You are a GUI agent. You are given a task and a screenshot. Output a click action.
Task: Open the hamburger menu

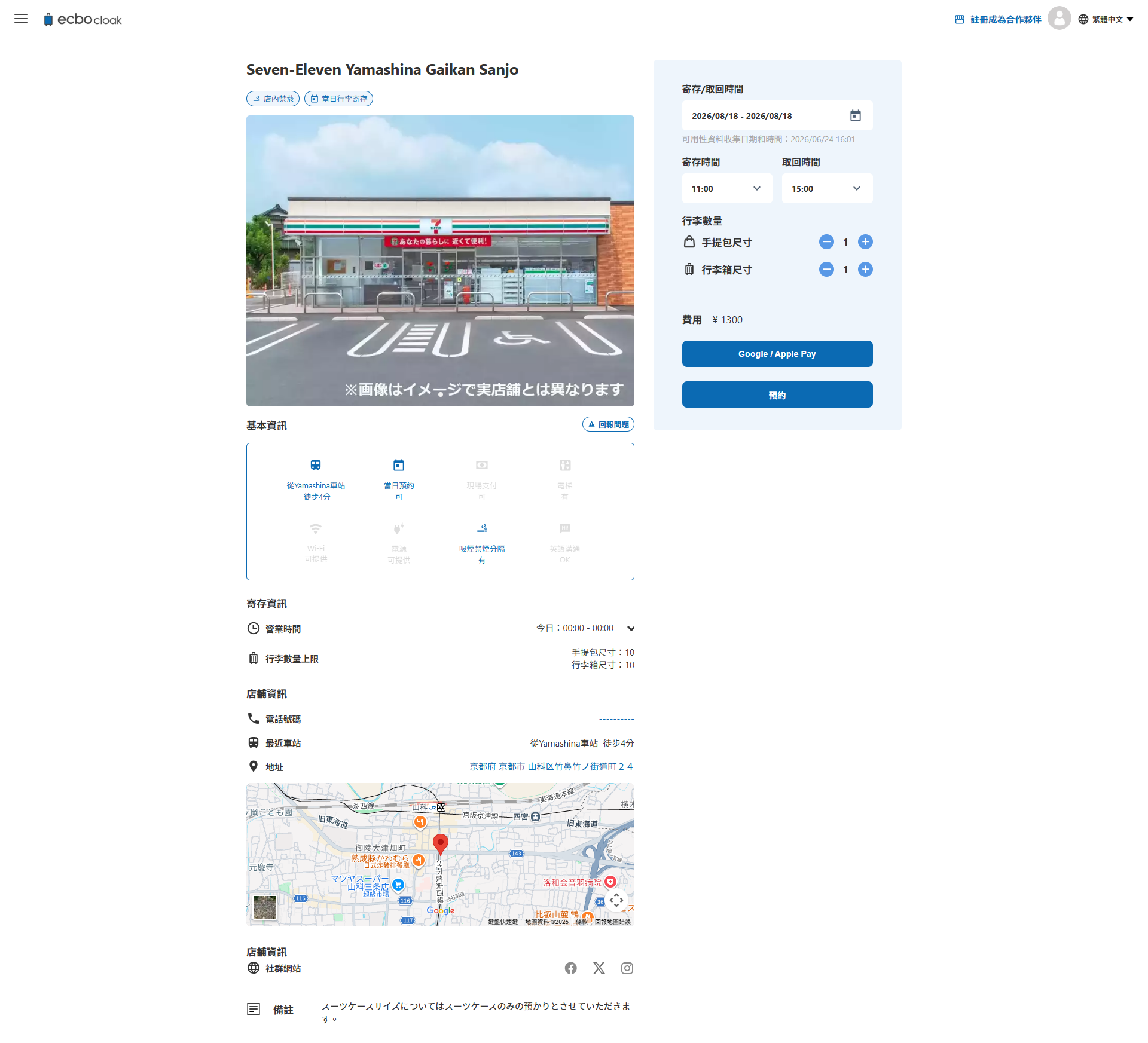click(21, 19)
